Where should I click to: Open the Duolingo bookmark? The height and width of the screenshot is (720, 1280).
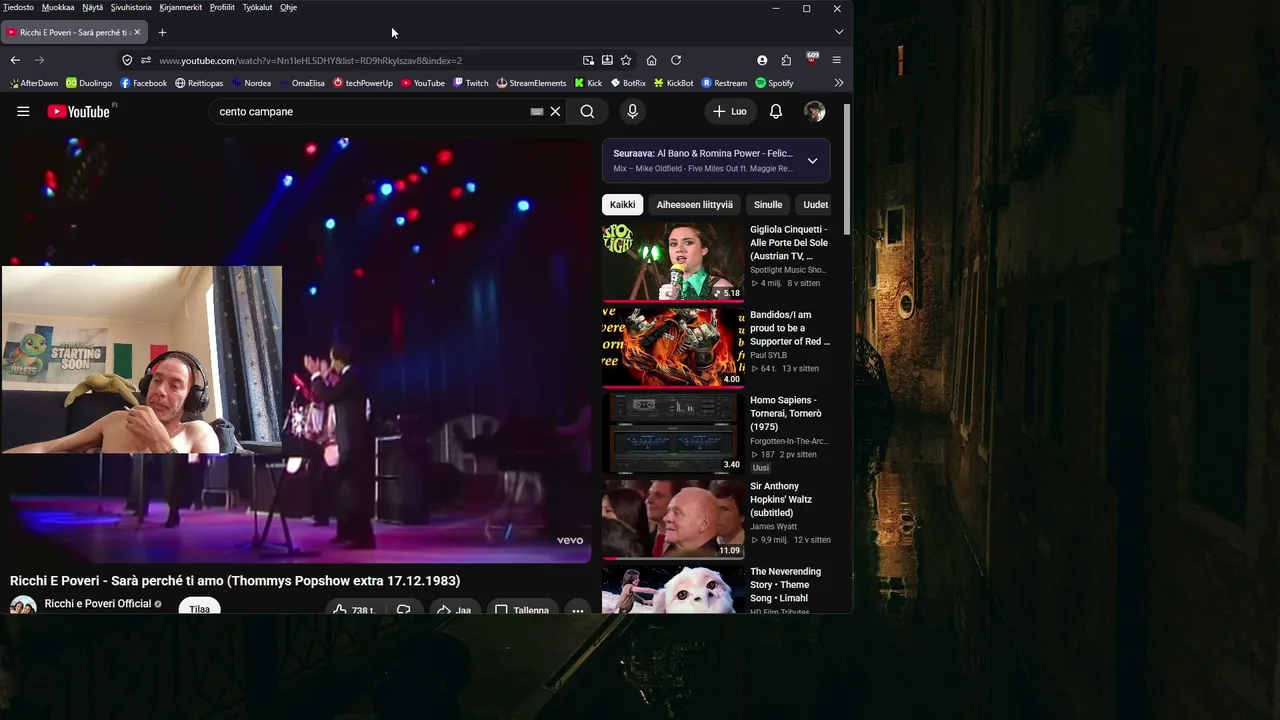89,83
